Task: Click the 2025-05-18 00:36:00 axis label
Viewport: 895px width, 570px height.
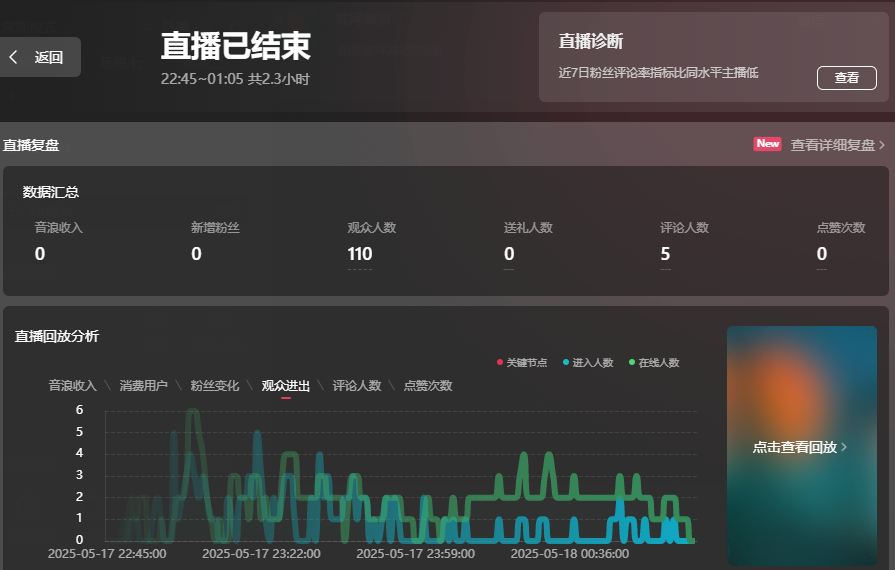Action: [x=570, y=553]
